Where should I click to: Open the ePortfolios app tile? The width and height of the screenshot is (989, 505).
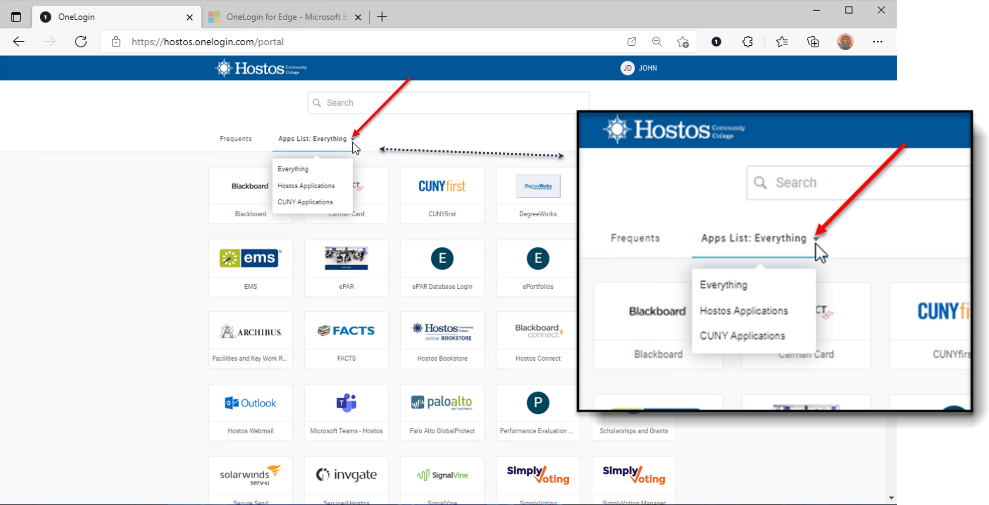coord(538,267)
